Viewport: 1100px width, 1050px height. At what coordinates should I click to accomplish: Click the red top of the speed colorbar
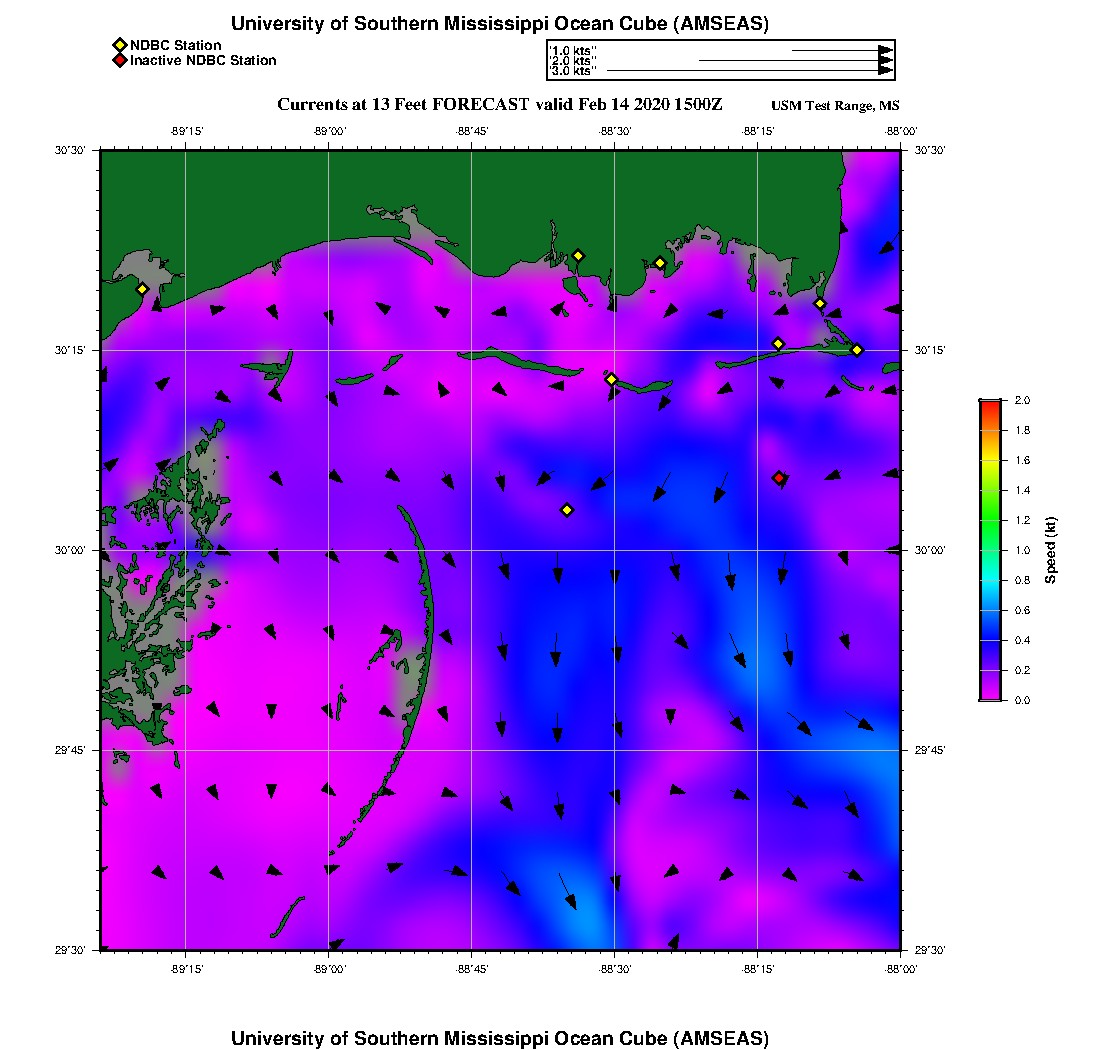click(x=989, y=404)
